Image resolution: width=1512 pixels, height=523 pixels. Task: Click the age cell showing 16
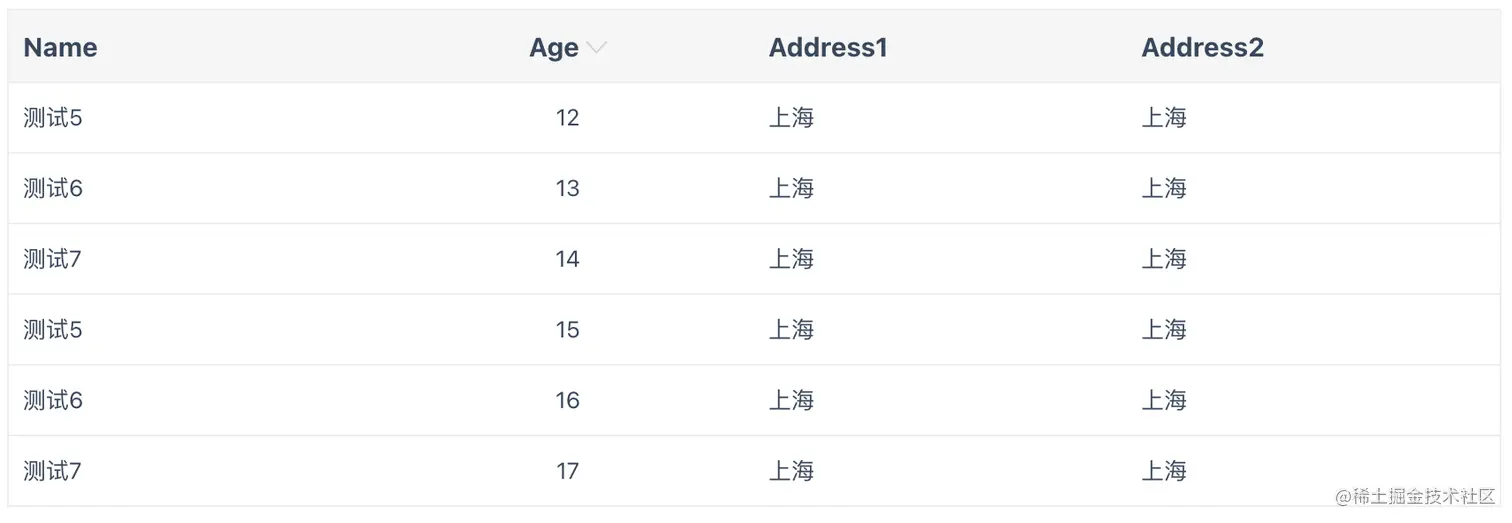(x=567, y=401)
